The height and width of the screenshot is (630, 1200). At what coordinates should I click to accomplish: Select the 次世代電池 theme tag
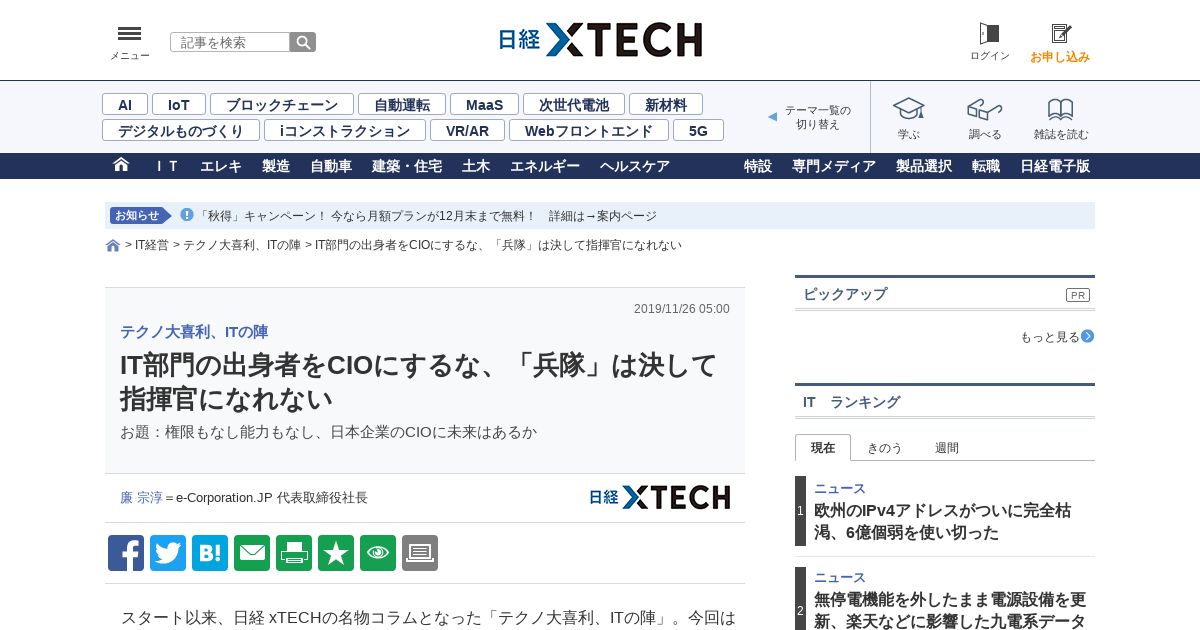[x=574, y=104]
